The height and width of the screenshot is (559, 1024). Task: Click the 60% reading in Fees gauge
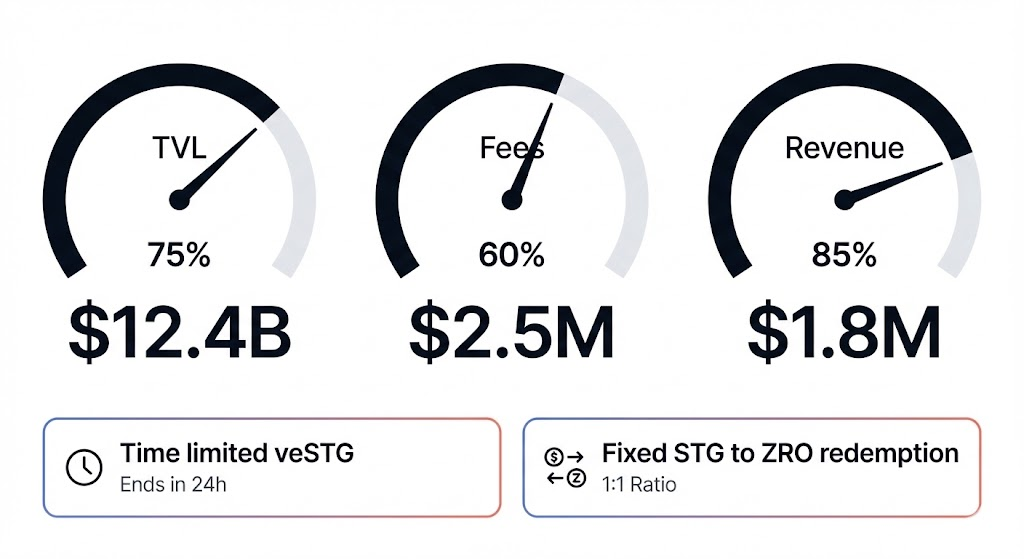click(x=512, y=255)
